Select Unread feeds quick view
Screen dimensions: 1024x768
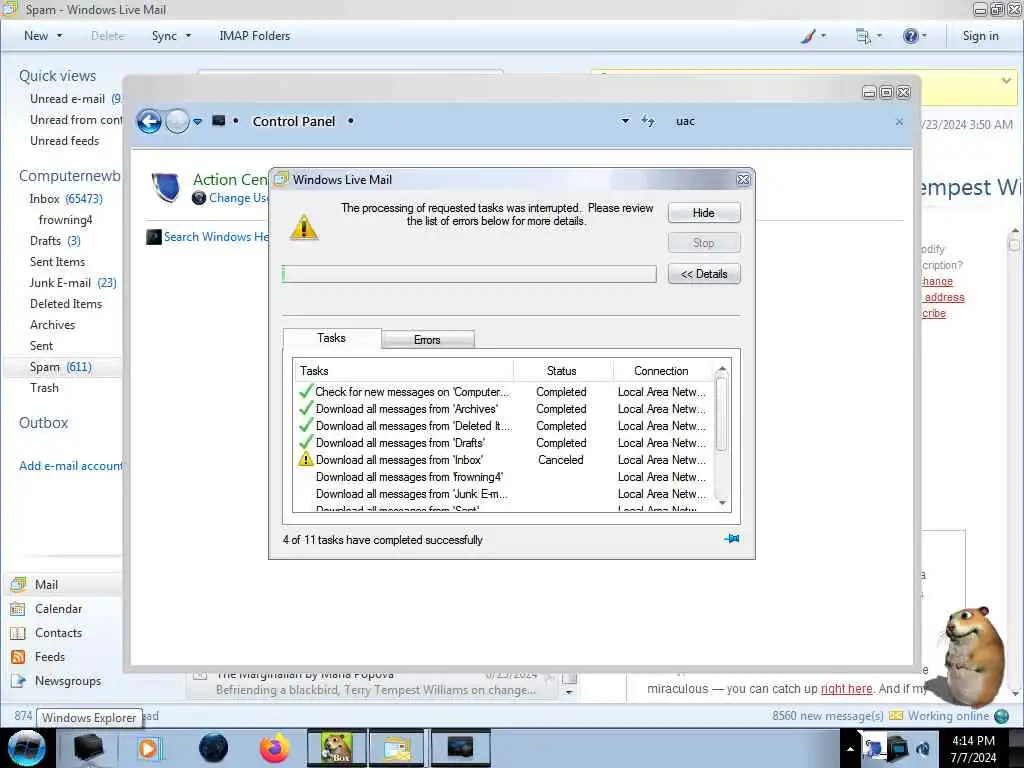tap(65, 140)
